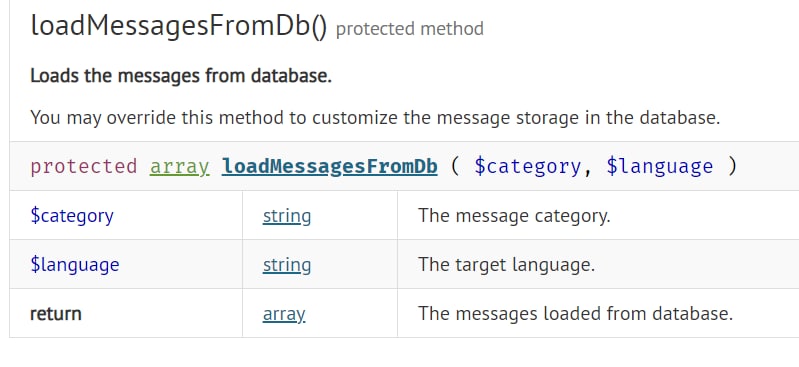Open the loadMessagesFromDb link in the signature
The height and width of the screenshot is (367, 799).
[329, 166]
